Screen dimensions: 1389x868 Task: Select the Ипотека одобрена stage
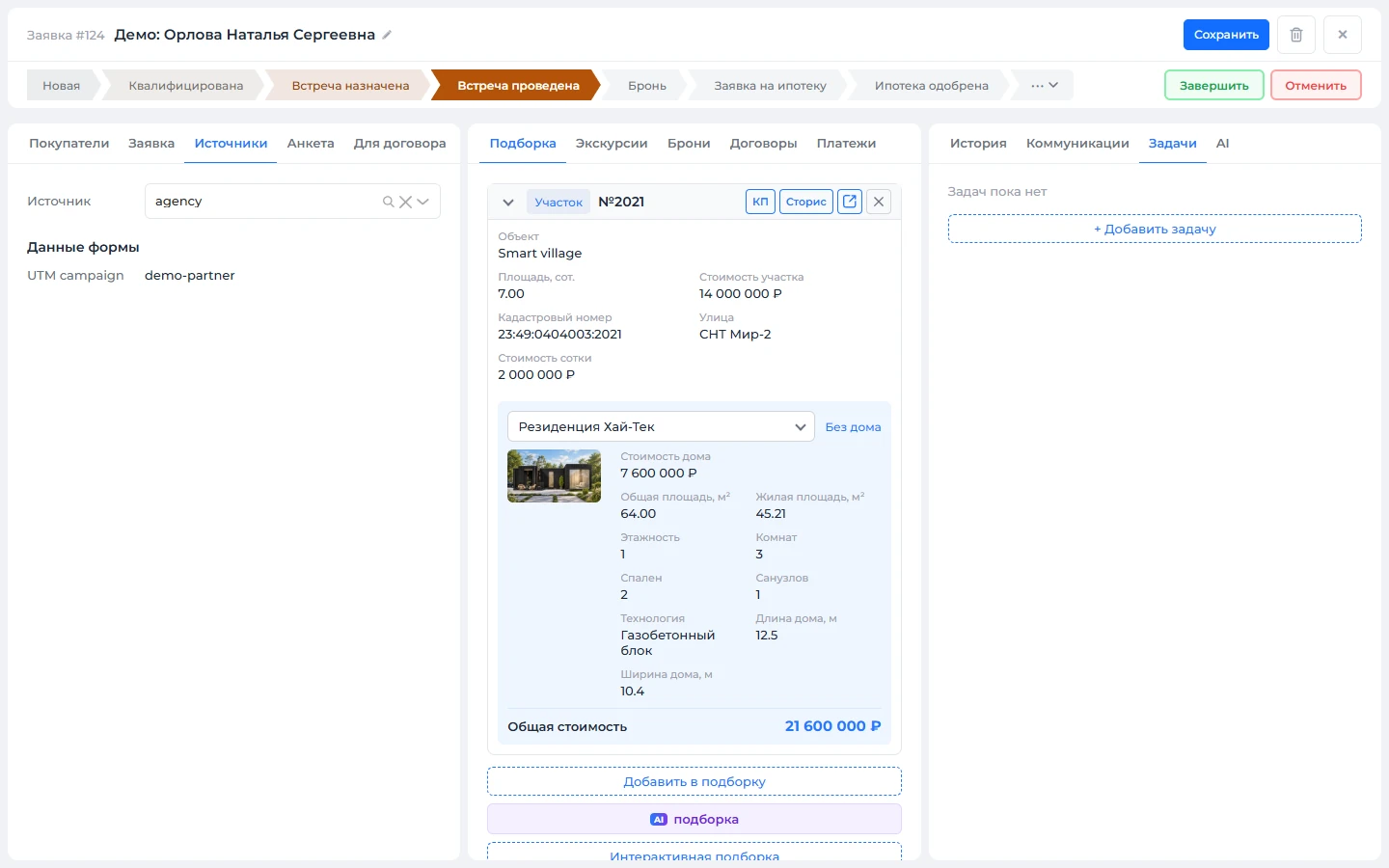pyautogui.click(x=931, y=85)
